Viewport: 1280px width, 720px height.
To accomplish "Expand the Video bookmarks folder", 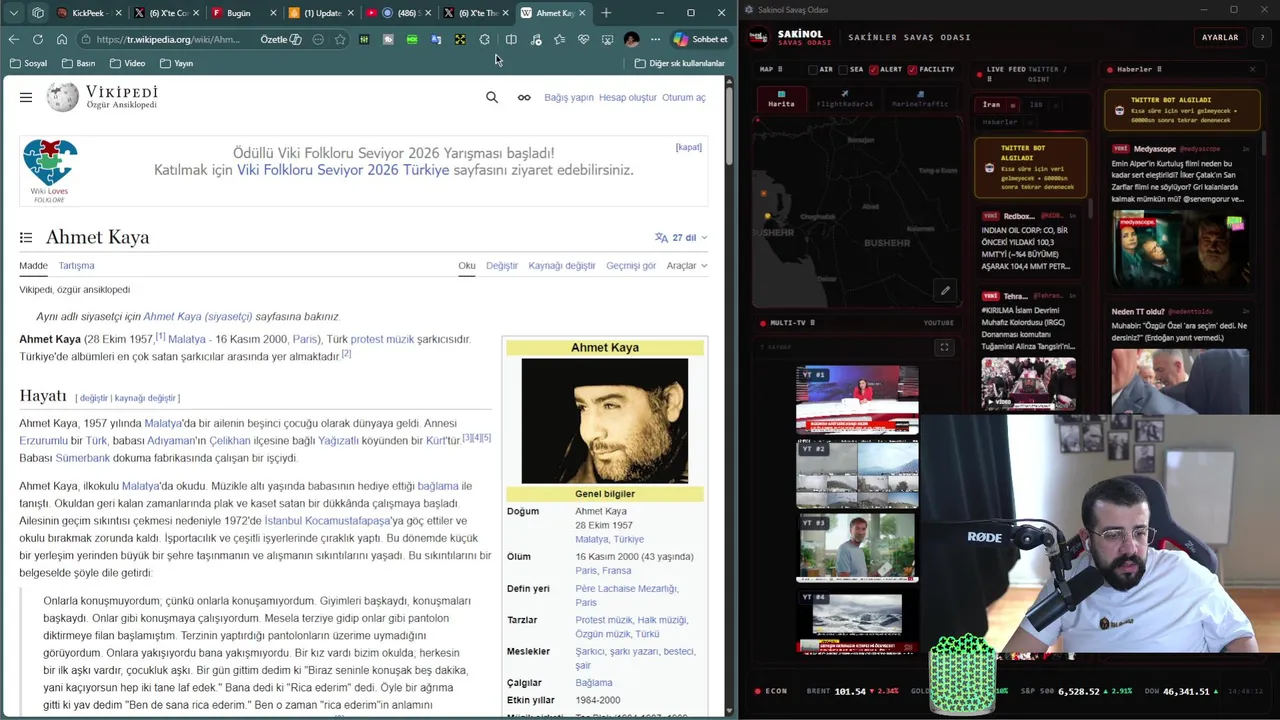I will click(x=127, y=63).
